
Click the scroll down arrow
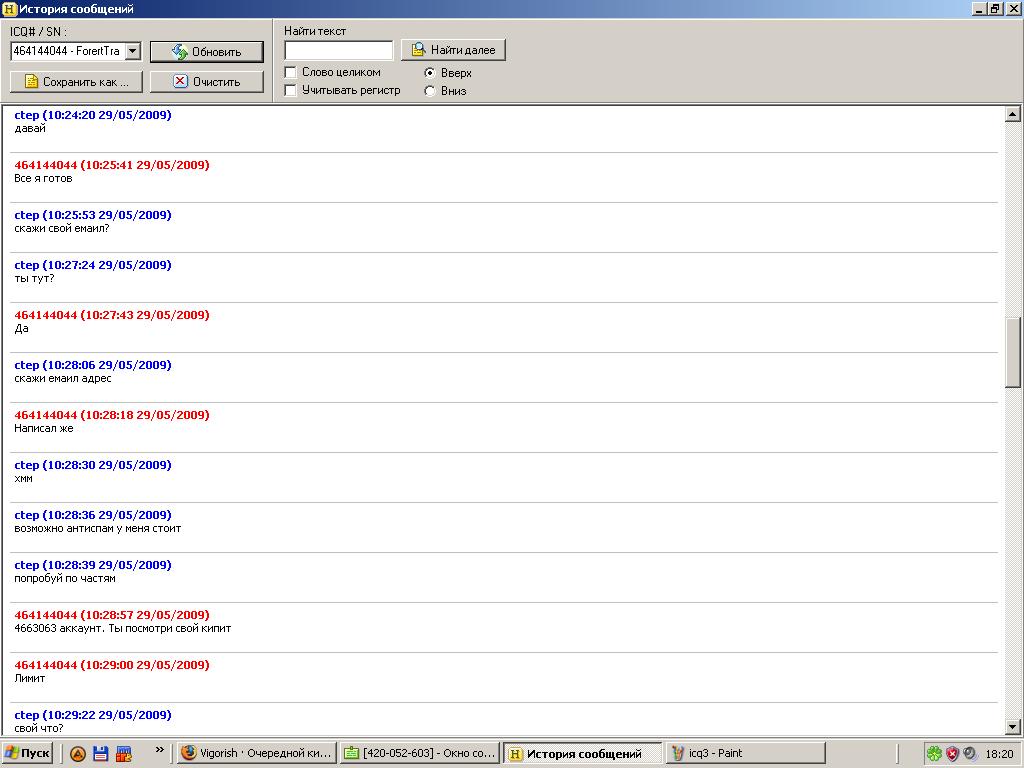click(1012, 727)
